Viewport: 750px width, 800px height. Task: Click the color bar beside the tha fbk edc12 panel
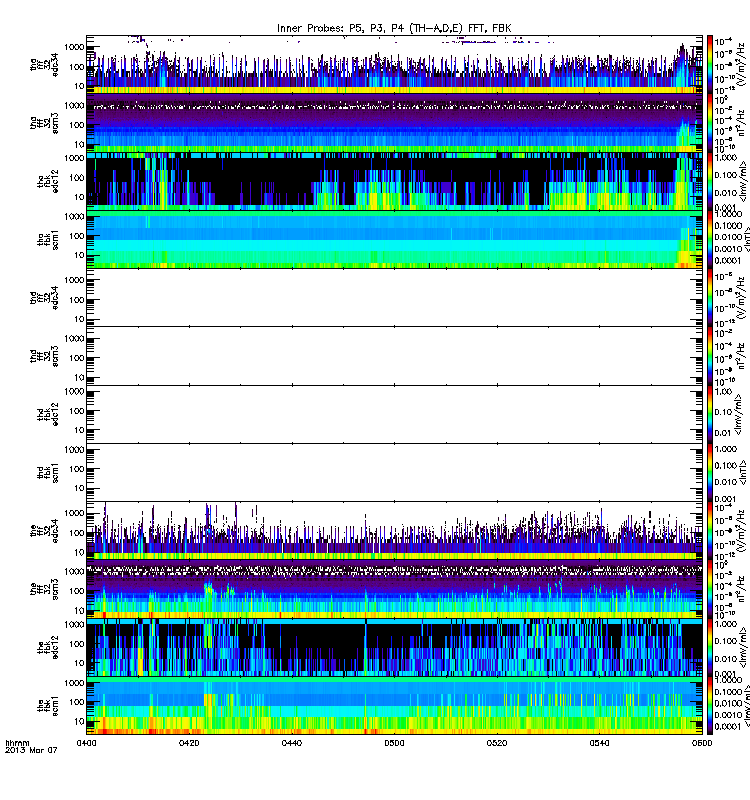click(x=710, y=181)
